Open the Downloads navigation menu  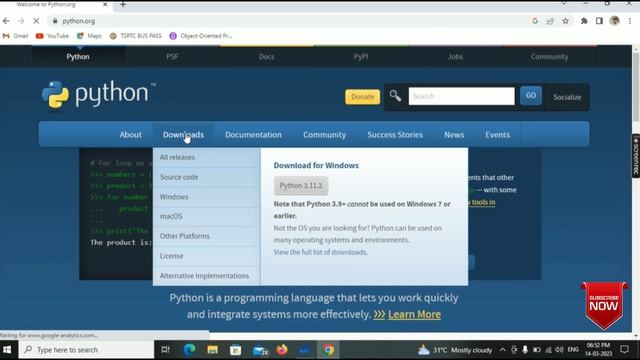pyautogui.click(x=183, y=135)
